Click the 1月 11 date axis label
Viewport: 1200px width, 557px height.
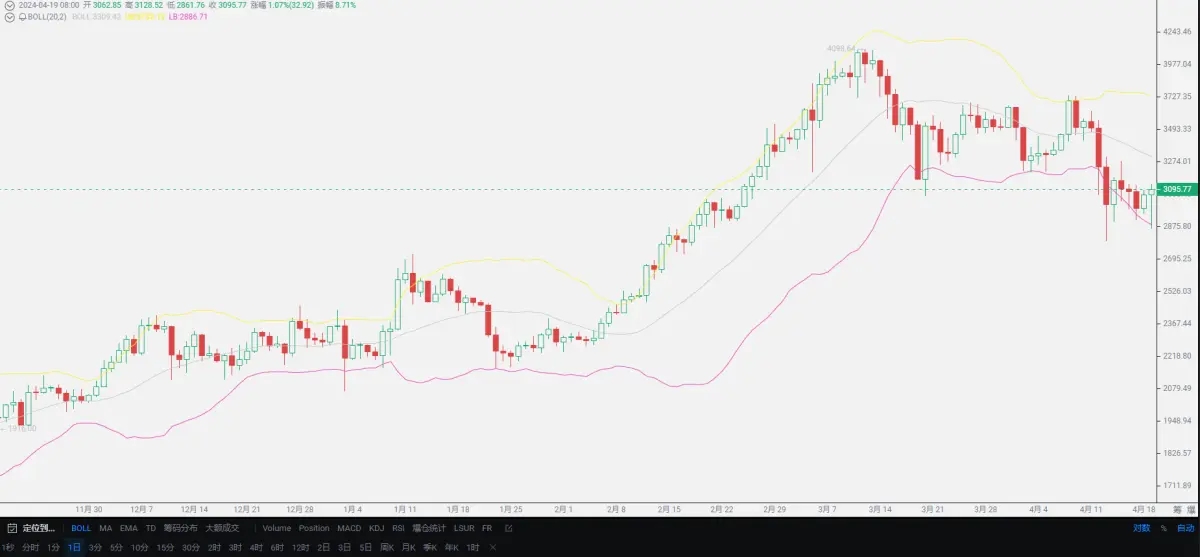[x=406, y=509]
